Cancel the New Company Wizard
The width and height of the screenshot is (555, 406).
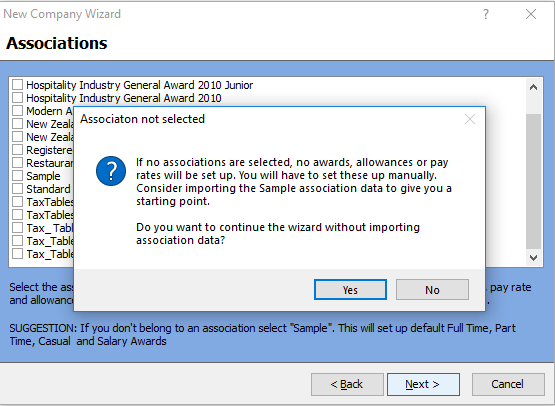[508, 384]
